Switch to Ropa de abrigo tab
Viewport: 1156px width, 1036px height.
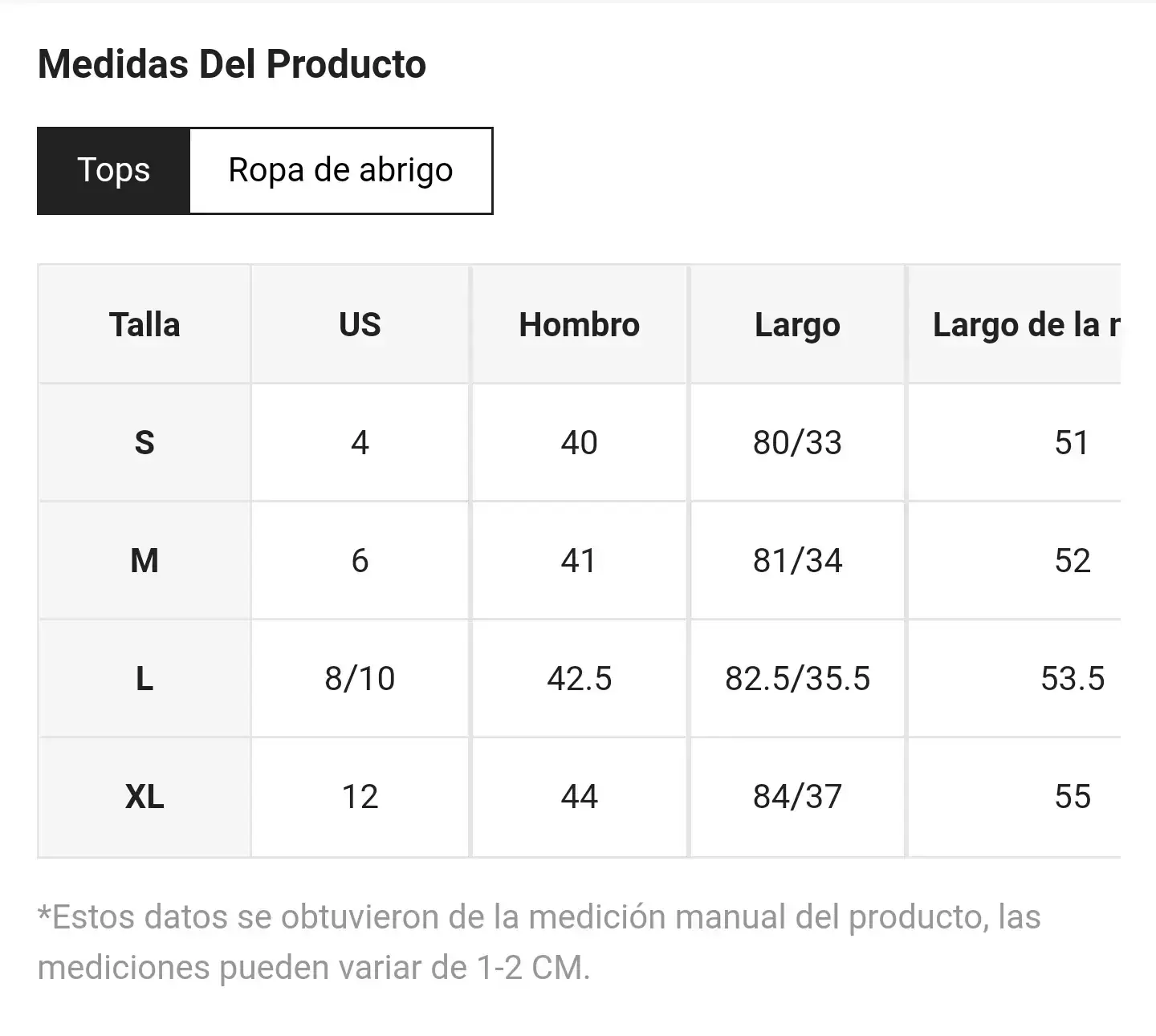340,170
